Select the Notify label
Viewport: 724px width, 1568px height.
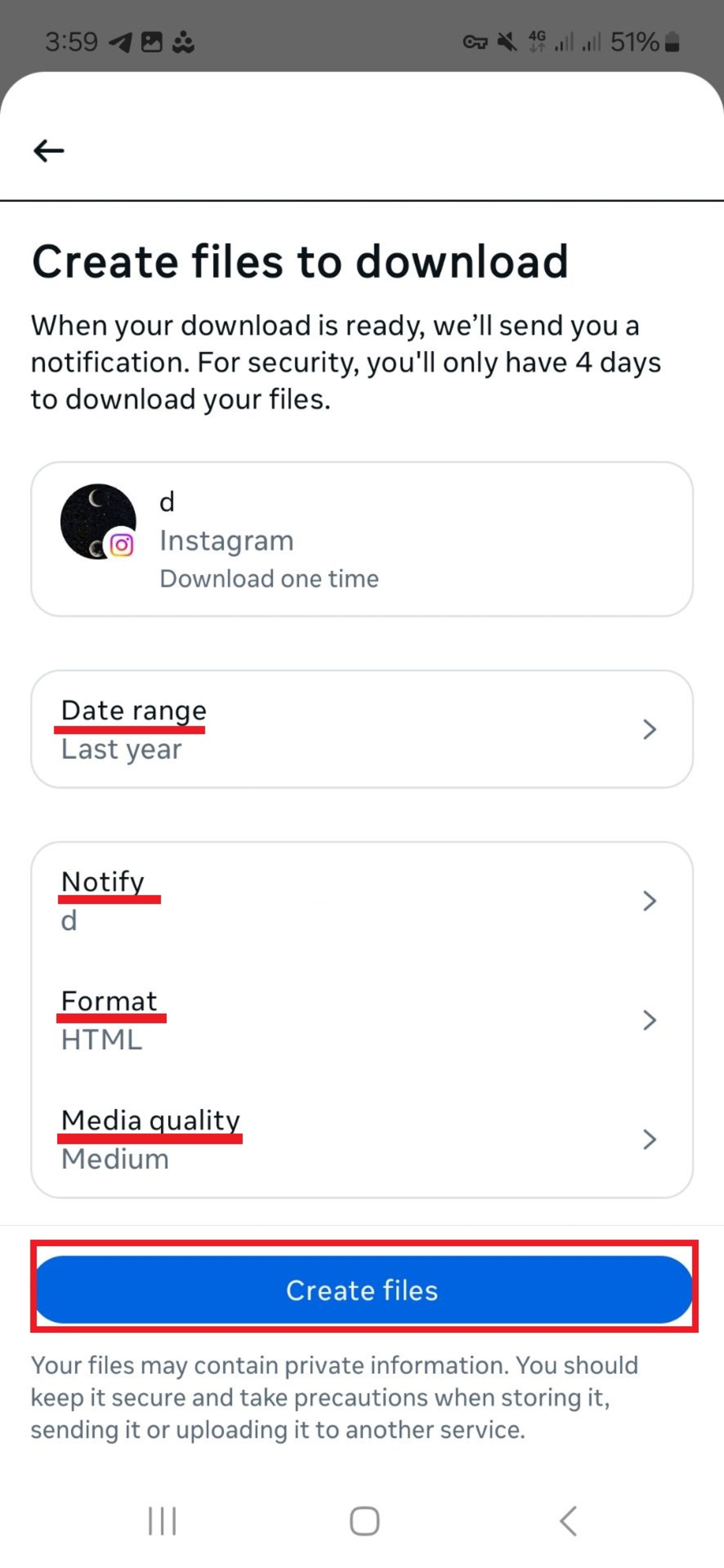(x=103, y=881)
